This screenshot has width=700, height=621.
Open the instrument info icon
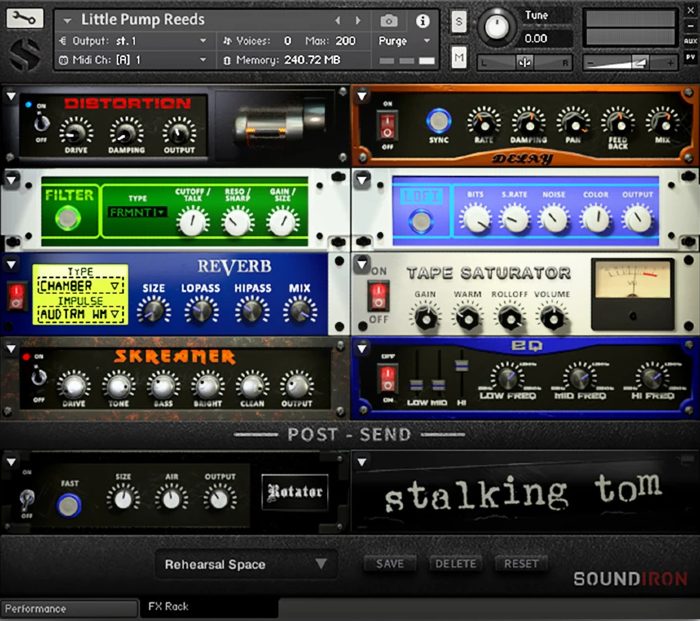(x=422, y=21)
